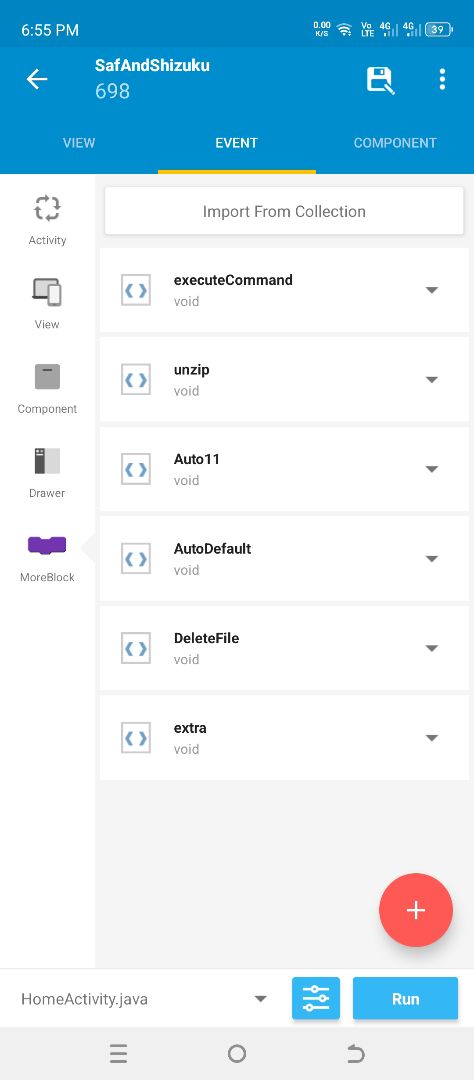Open the HomeActivity.java file dropdown
This screenshot has width=474, height=1080.
click(x=144, y=999)
